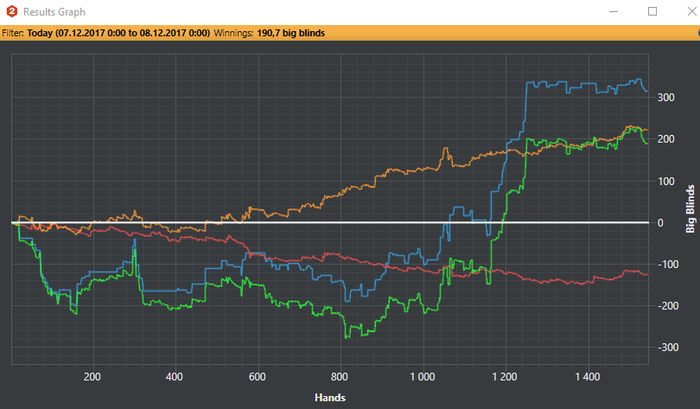Click the 100 label on big blinds axis
This screenshot has width=700, height=409.
tap(666, 181)
